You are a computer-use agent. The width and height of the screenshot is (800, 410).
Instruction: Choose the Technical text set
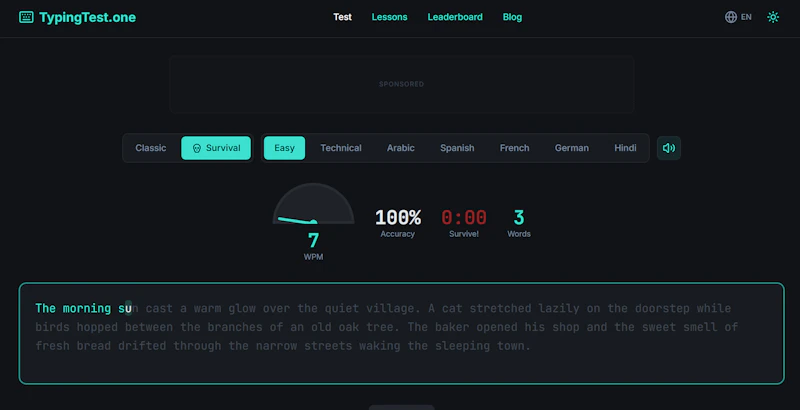pos(341,148)
